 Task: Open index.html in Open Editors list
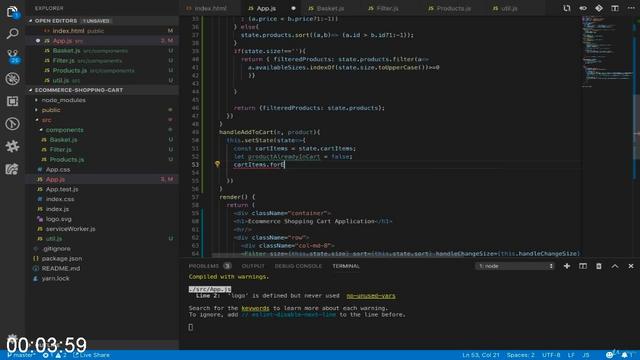(x=103, y=31)
